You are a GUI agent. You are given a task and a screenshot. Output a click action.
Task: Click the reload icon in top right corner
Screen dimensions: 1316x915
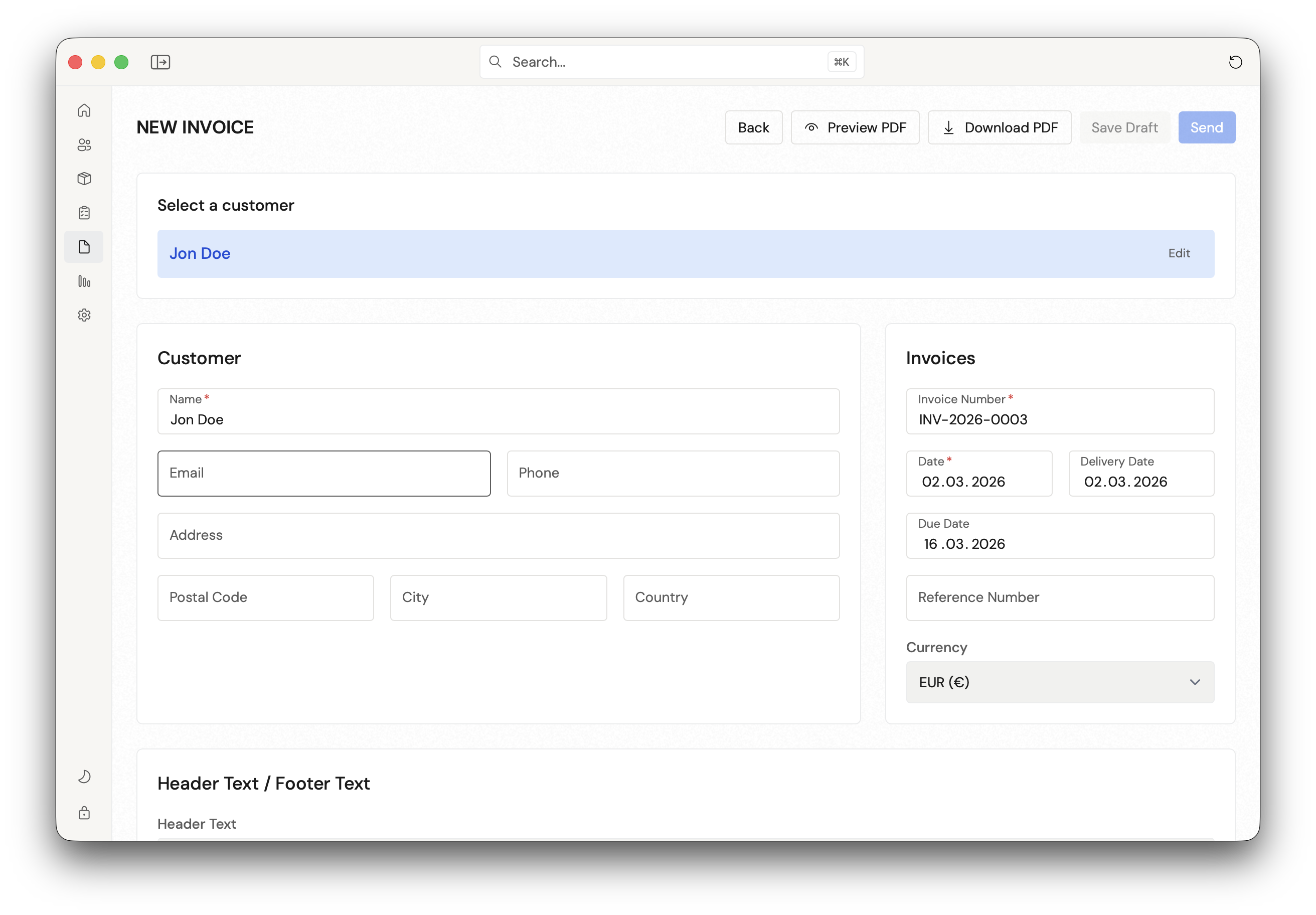[1236, 62]
